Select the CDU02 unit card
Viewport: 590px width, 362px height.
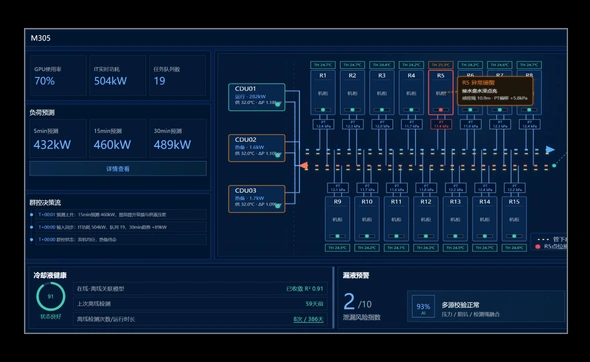[257, 148]
